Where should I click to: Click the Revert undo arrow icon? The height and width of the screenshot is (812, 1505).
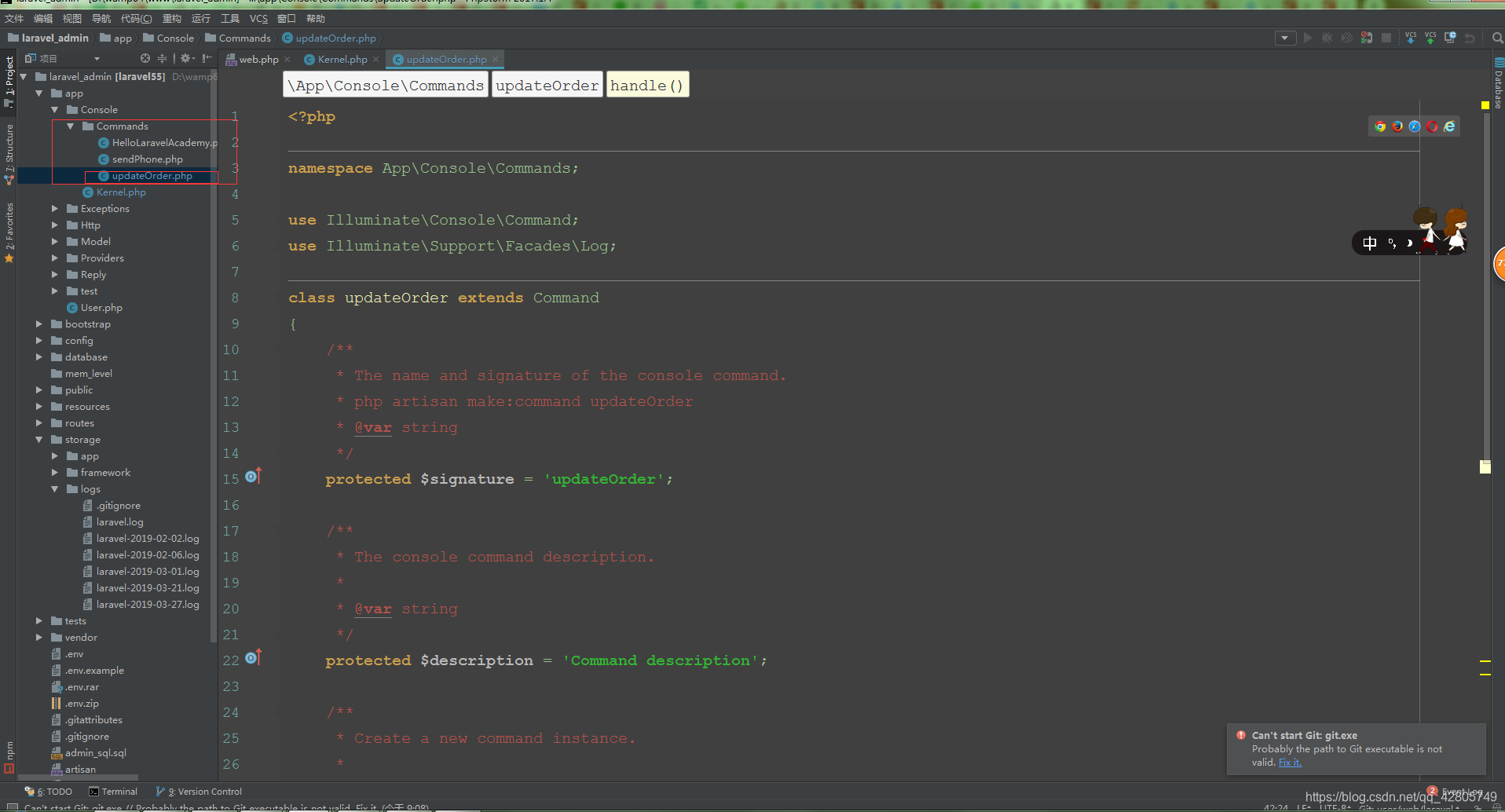point(1470,38)
